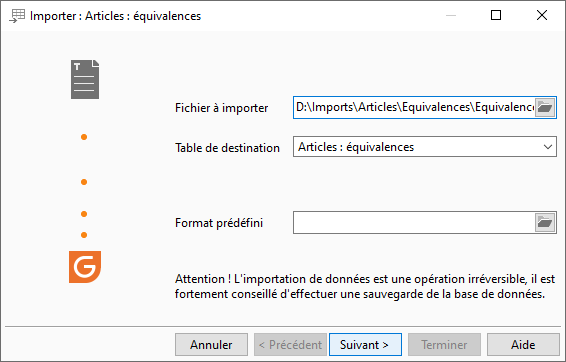Click the second orange step dot
566x362 pixels.
84,182
